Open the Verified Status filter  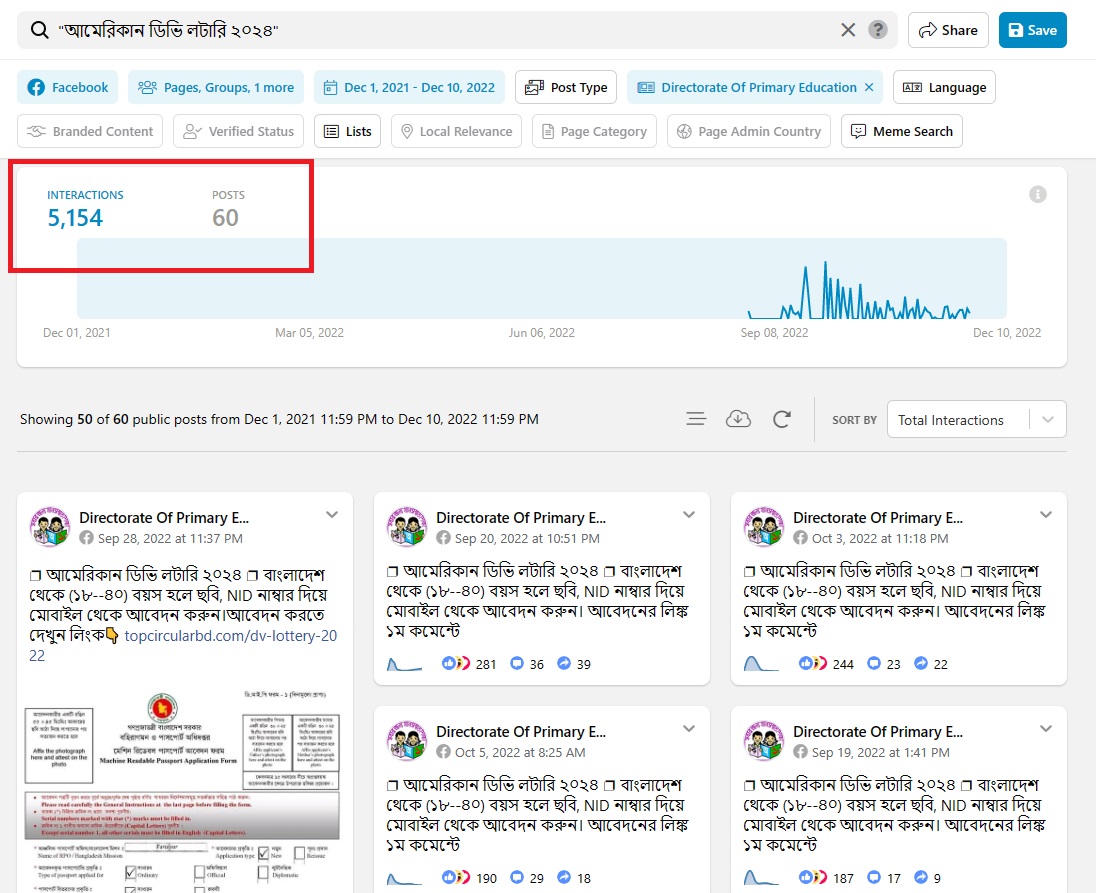click(x=238, y=131)
